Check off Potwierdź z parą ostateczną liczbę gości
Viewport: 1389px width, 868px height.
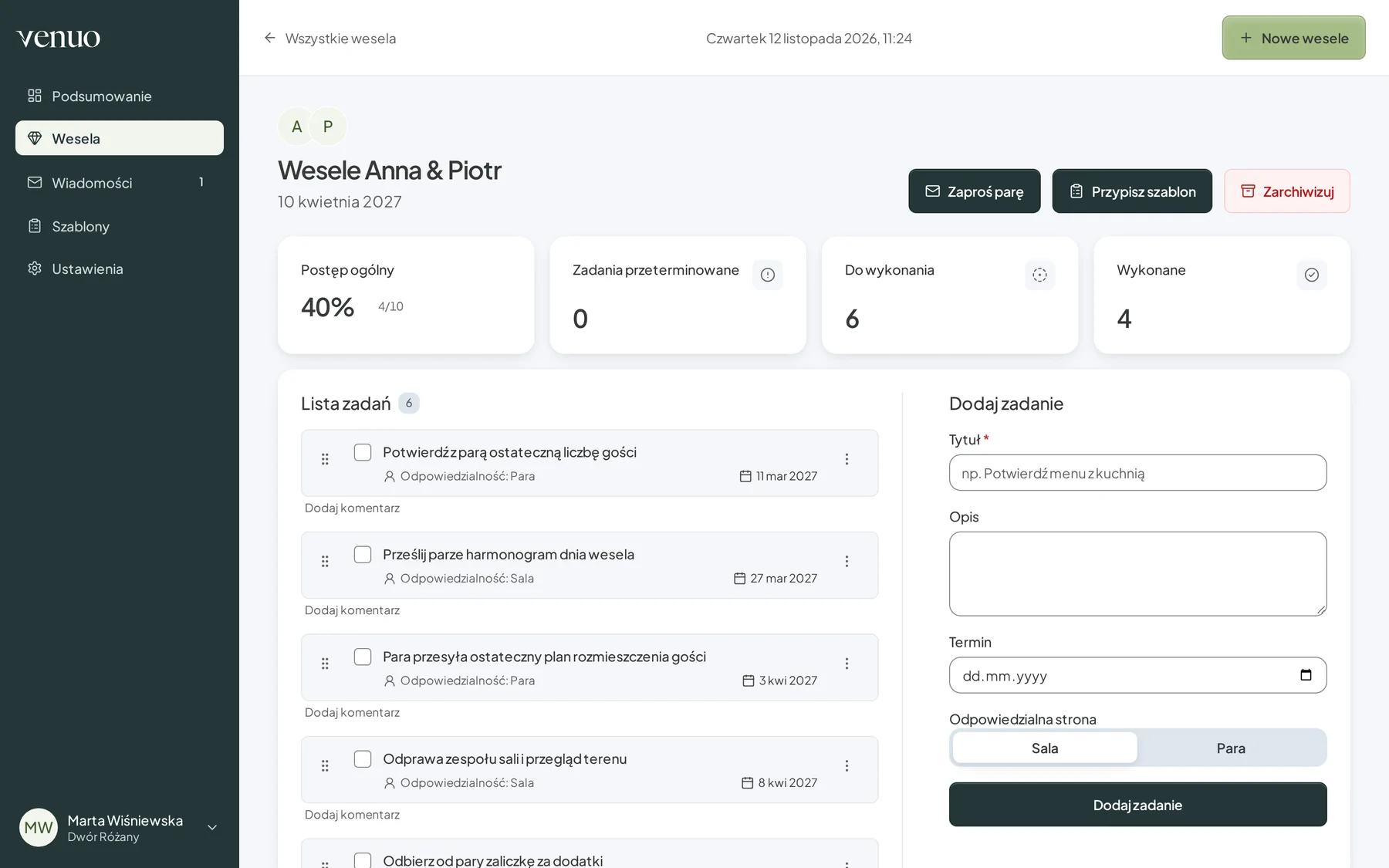click(x=363, y=452)
